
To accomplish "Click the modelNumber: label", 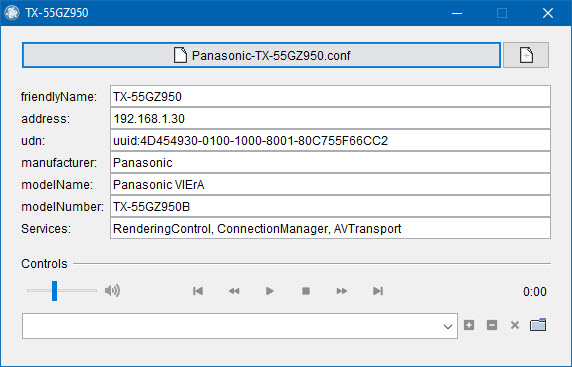I will (x=62, y=206).
